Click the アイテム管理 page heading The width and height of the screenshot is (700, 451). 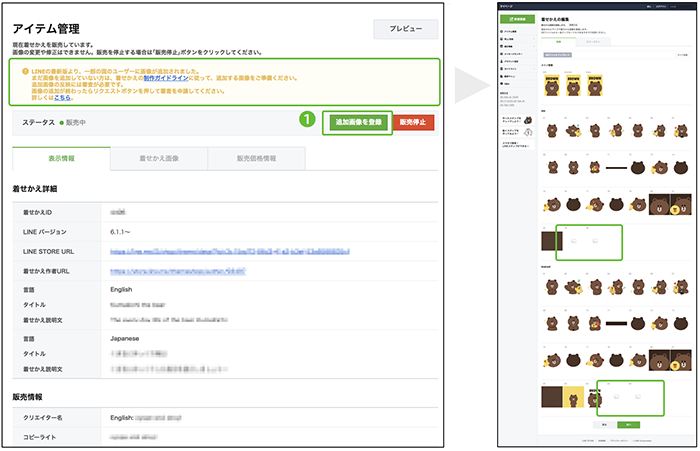[x=46, y=29]
